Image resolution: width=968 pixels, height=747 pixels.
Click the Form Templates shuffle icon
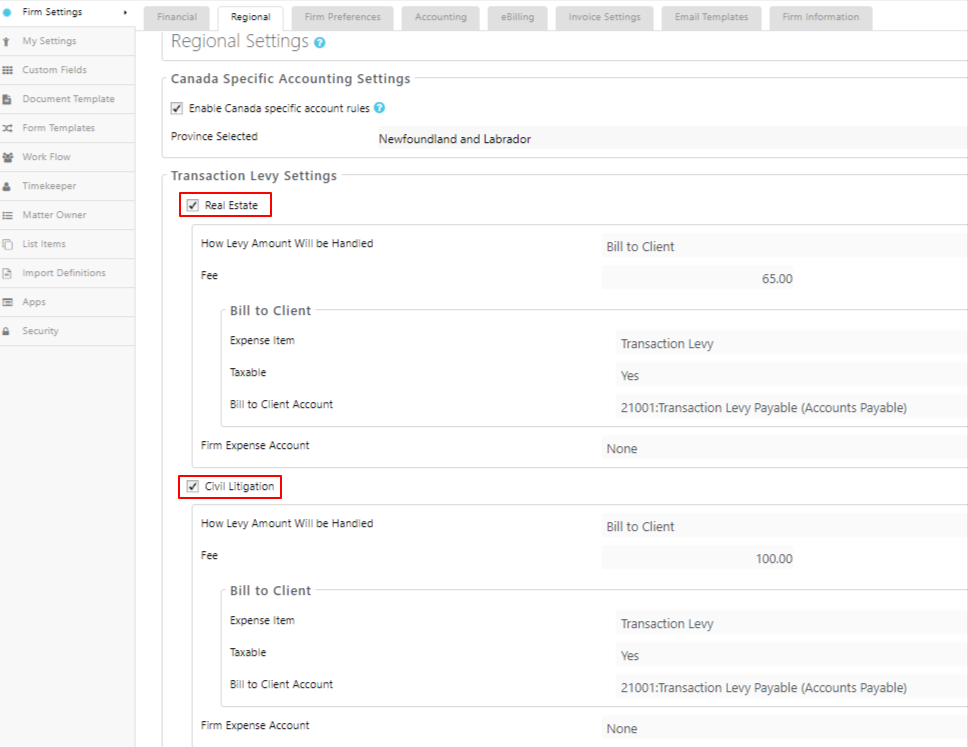point(7,128)
